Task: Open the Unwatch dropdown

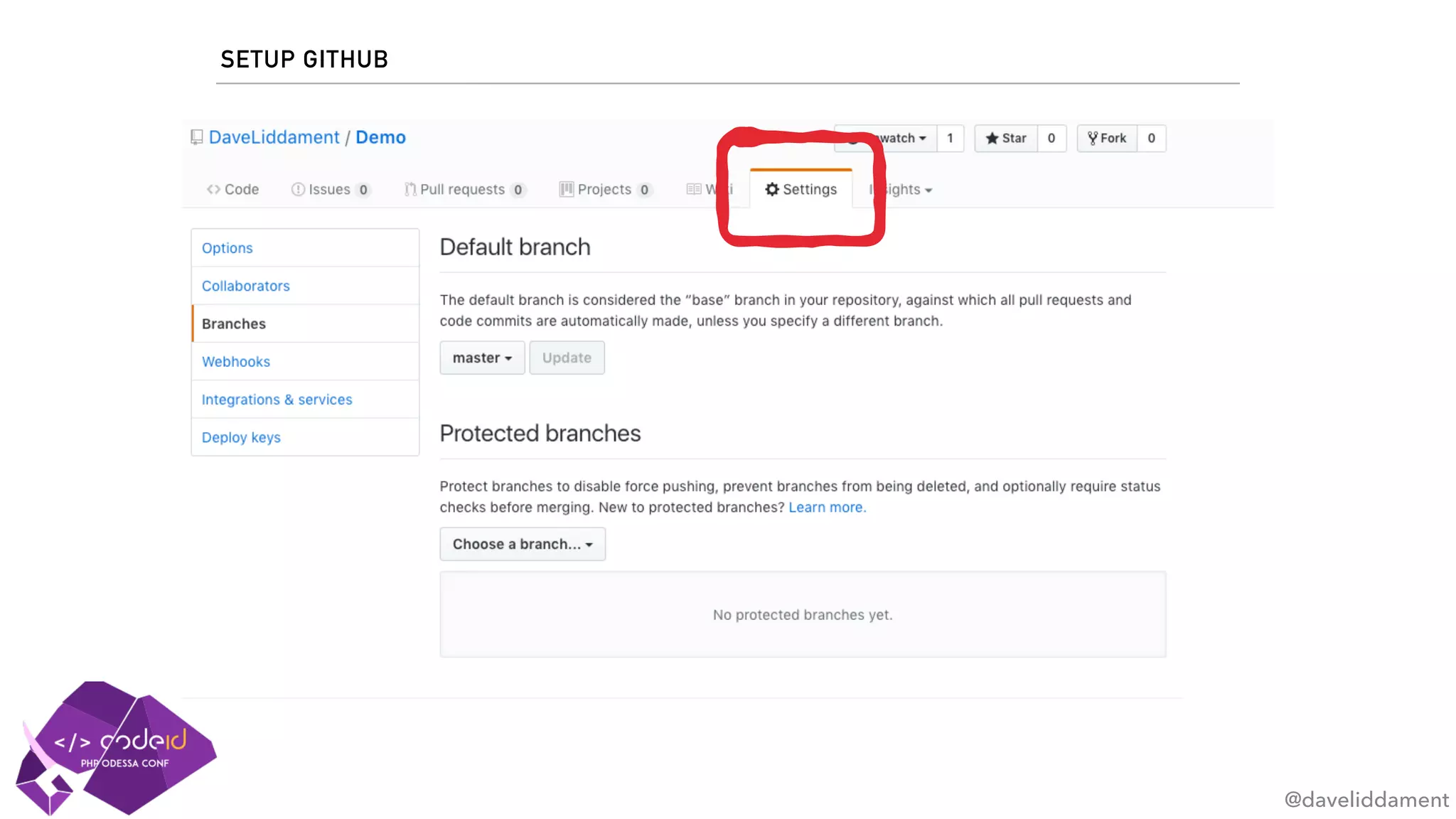Action: (885, 138)
